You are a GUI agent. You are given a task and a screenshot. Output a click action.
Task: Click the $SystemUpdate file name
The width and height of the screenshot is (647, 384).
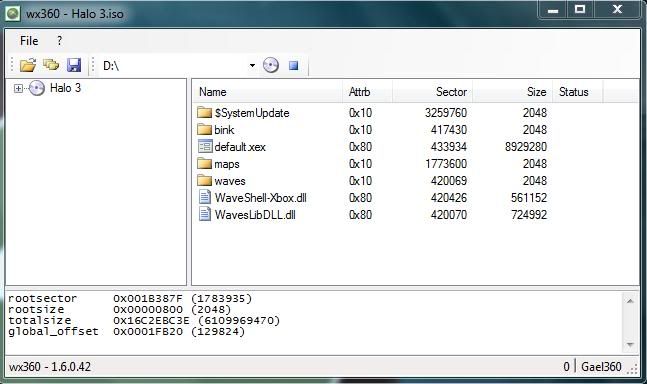[x=252, y=113]
